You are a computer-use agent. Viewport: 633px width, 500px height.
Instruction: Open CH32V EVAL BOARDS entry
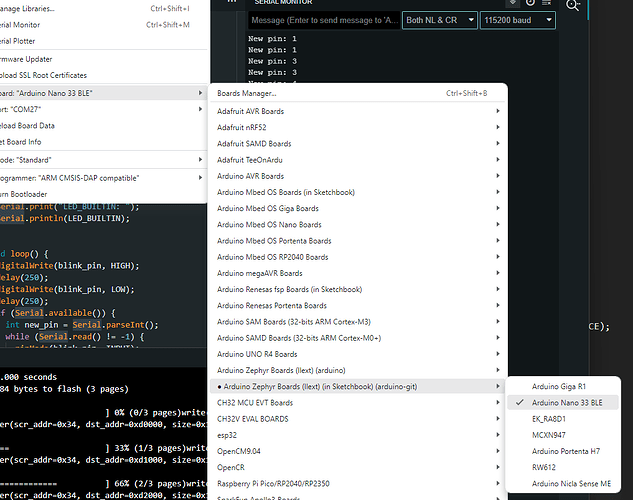(358, 418)
